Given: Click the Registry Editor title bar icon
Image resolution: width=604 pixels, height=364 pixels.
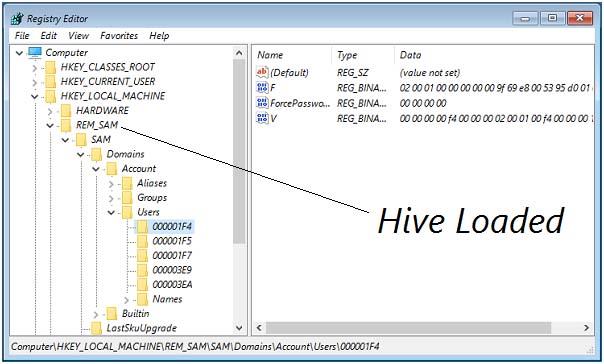Looking at the screenshot, I should point(17,18).
